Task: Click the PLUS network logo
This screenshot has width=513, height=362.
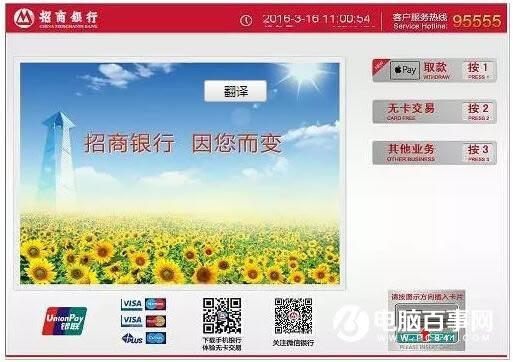Action: click(132, 339)
